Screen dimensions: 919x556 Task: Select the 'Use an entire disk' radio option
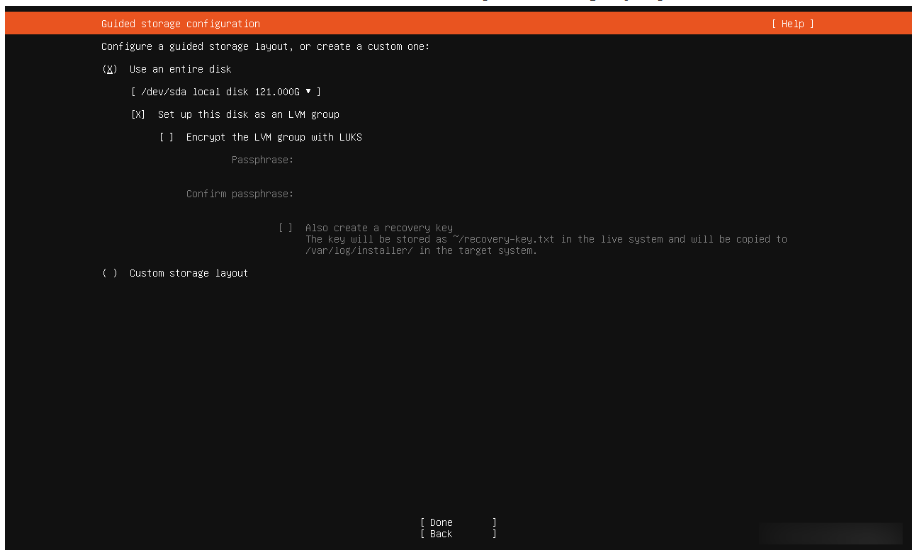110,69
